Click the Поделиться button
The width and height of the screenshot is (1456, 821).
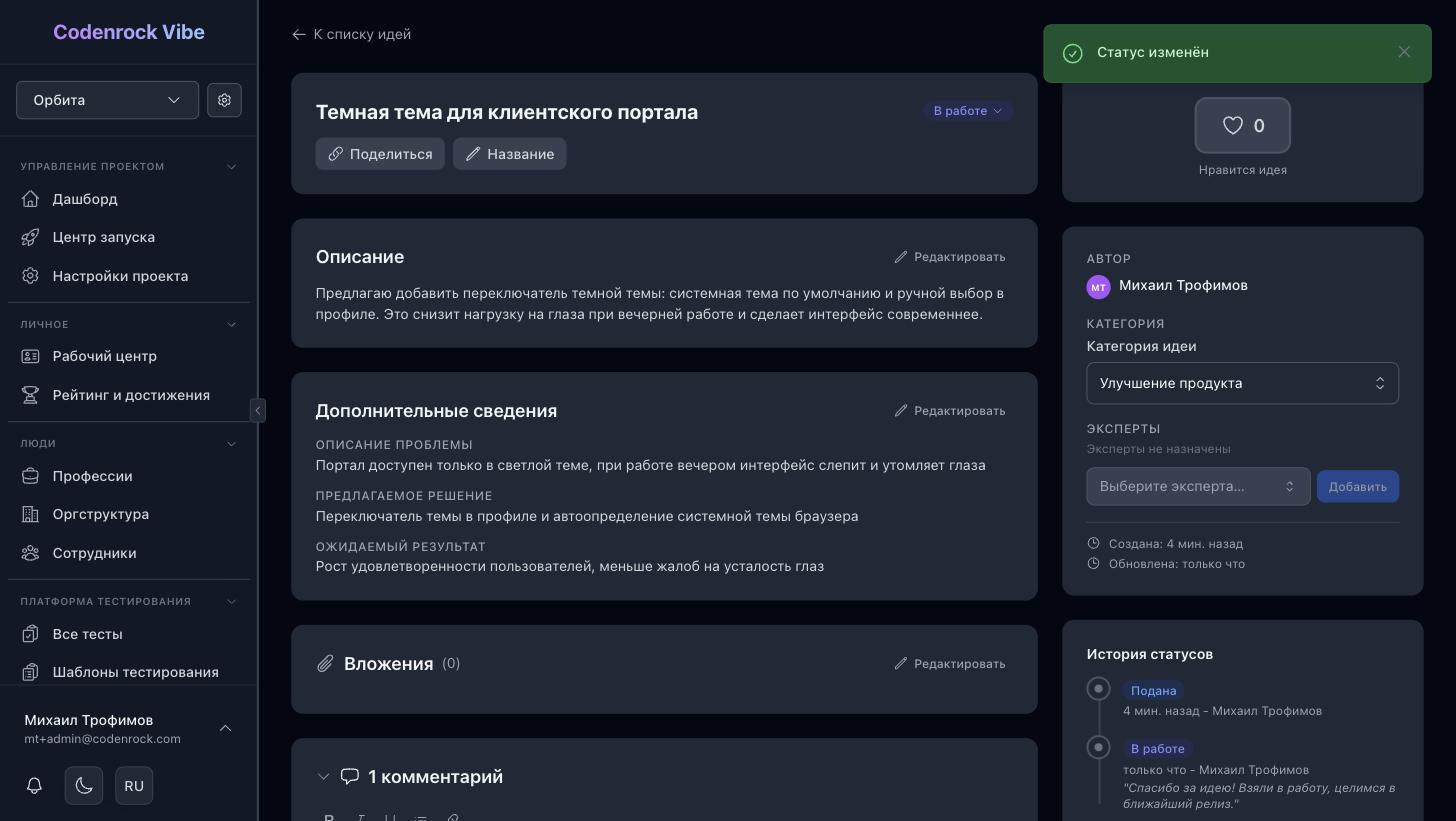380,154
